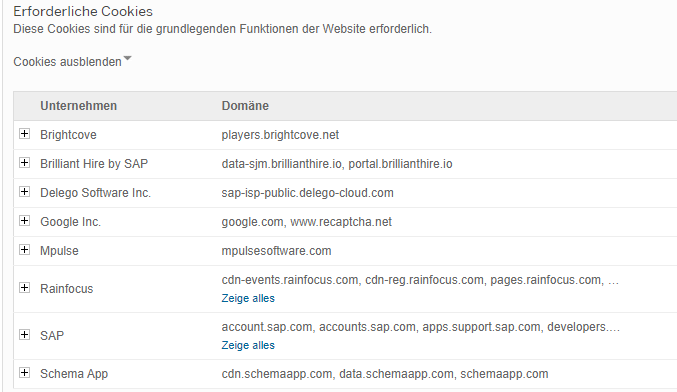Image resolution: width=677 pixels, height=392 pixels.
Task: Click the Diese Cookies sind description text
Action: (x=222, y=29)
